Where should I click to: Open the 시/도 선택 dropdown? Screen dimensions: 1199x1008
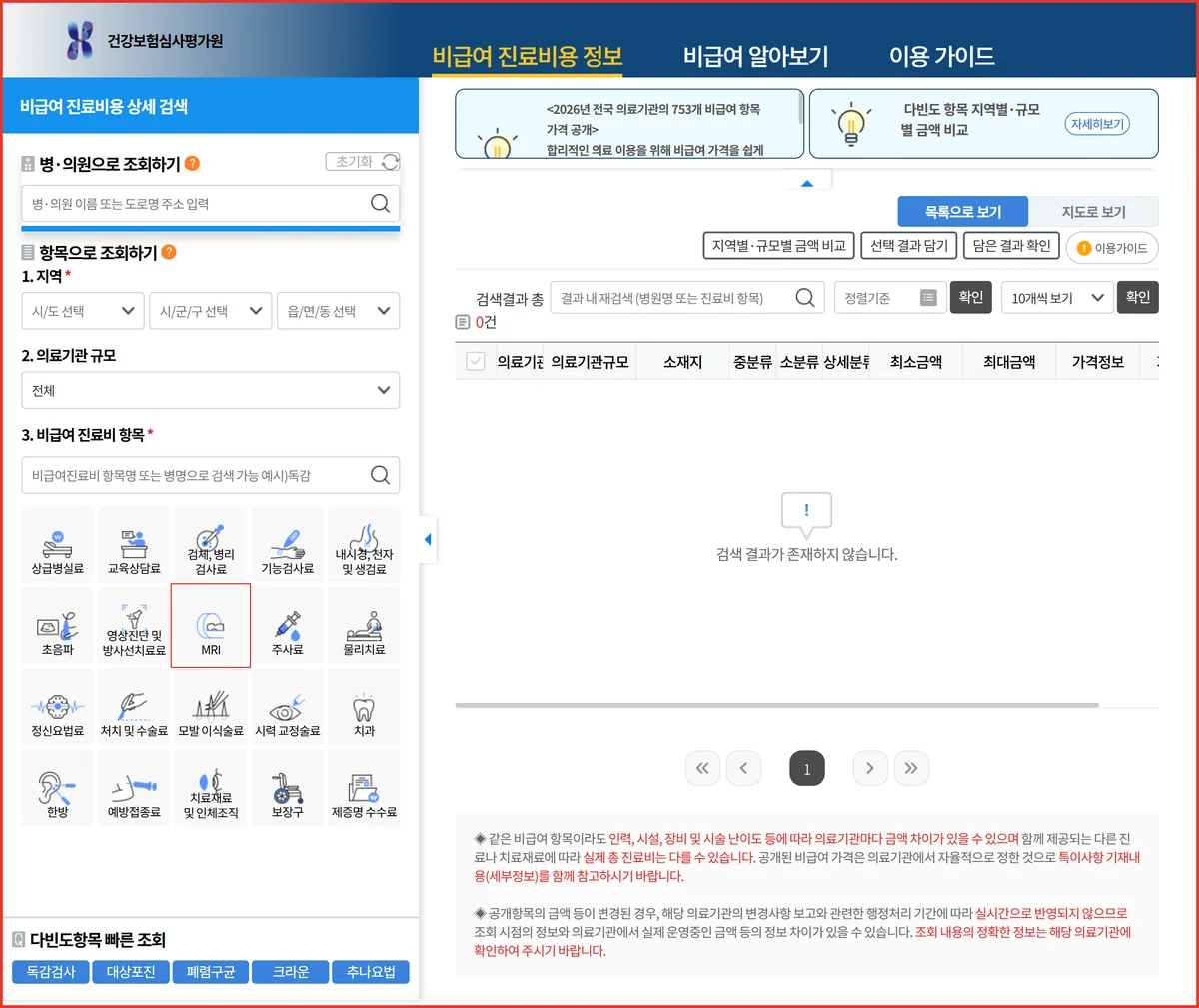click(83, 311)
